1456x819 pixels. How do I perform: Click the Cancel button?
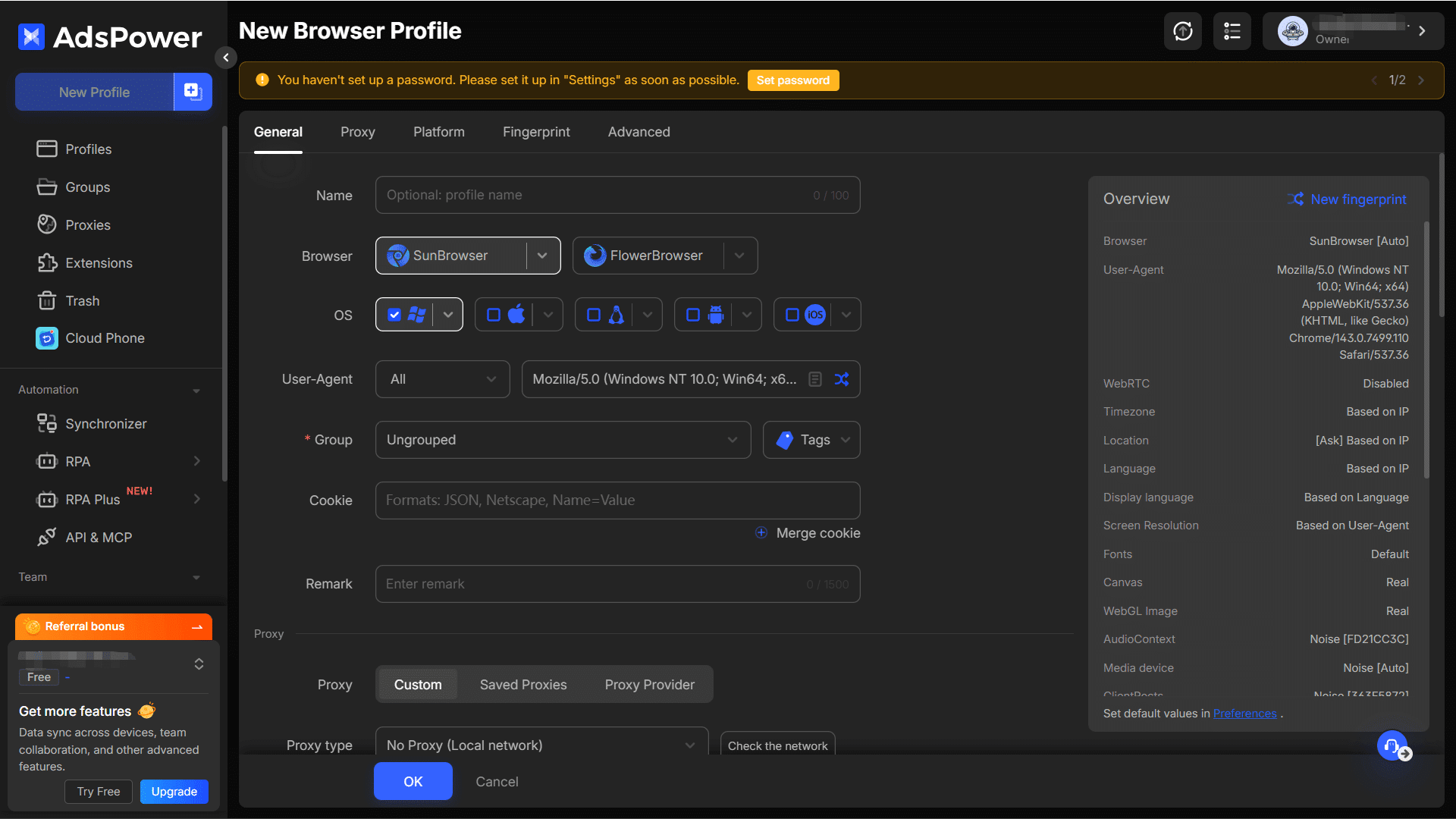click(497, 782)
